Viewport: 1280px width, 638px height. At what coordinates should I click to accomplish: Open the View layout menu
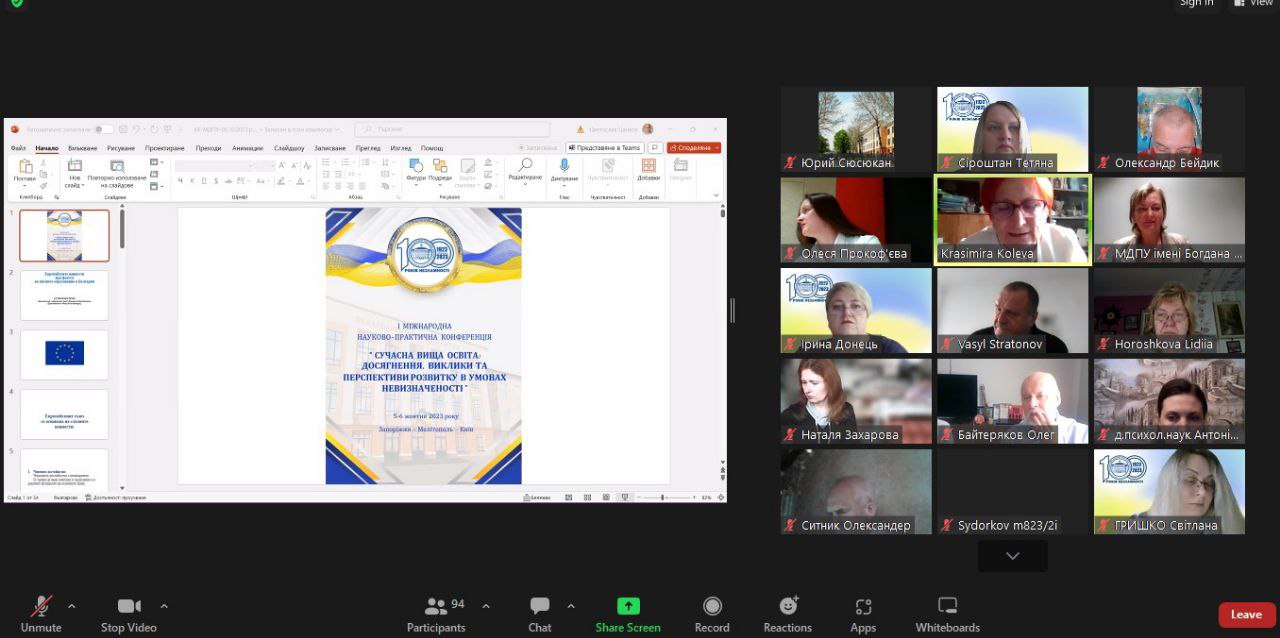[1253, 3]
